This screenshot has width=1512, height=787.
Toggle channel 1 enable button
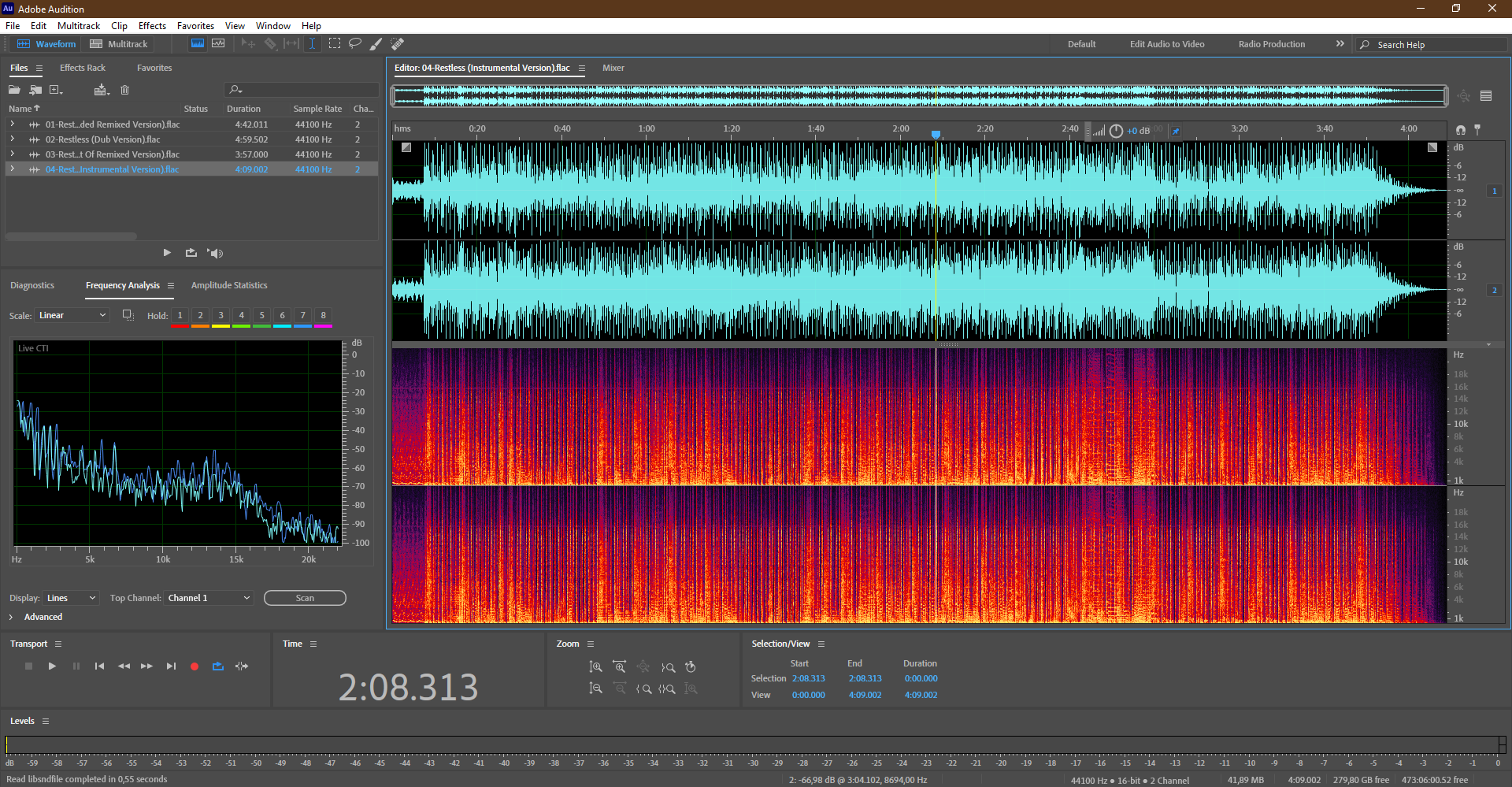(1494, 191)
